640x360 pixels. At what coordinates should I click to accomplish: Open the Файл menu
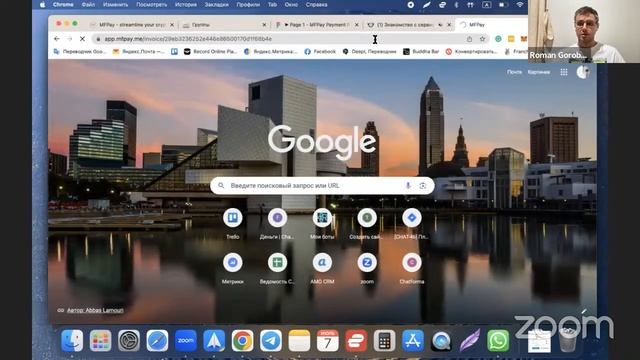click(x=88, y=5)
